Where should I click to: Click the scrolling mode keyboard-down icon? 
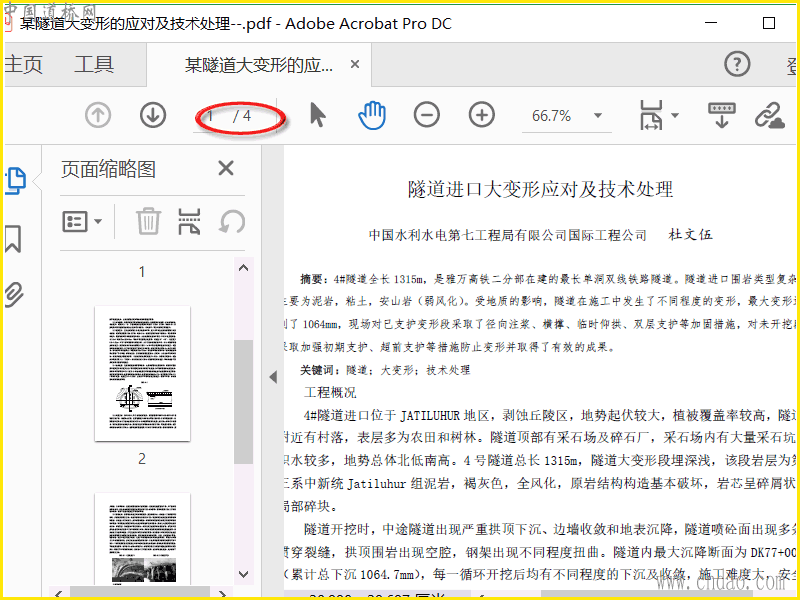click(721, 115)
